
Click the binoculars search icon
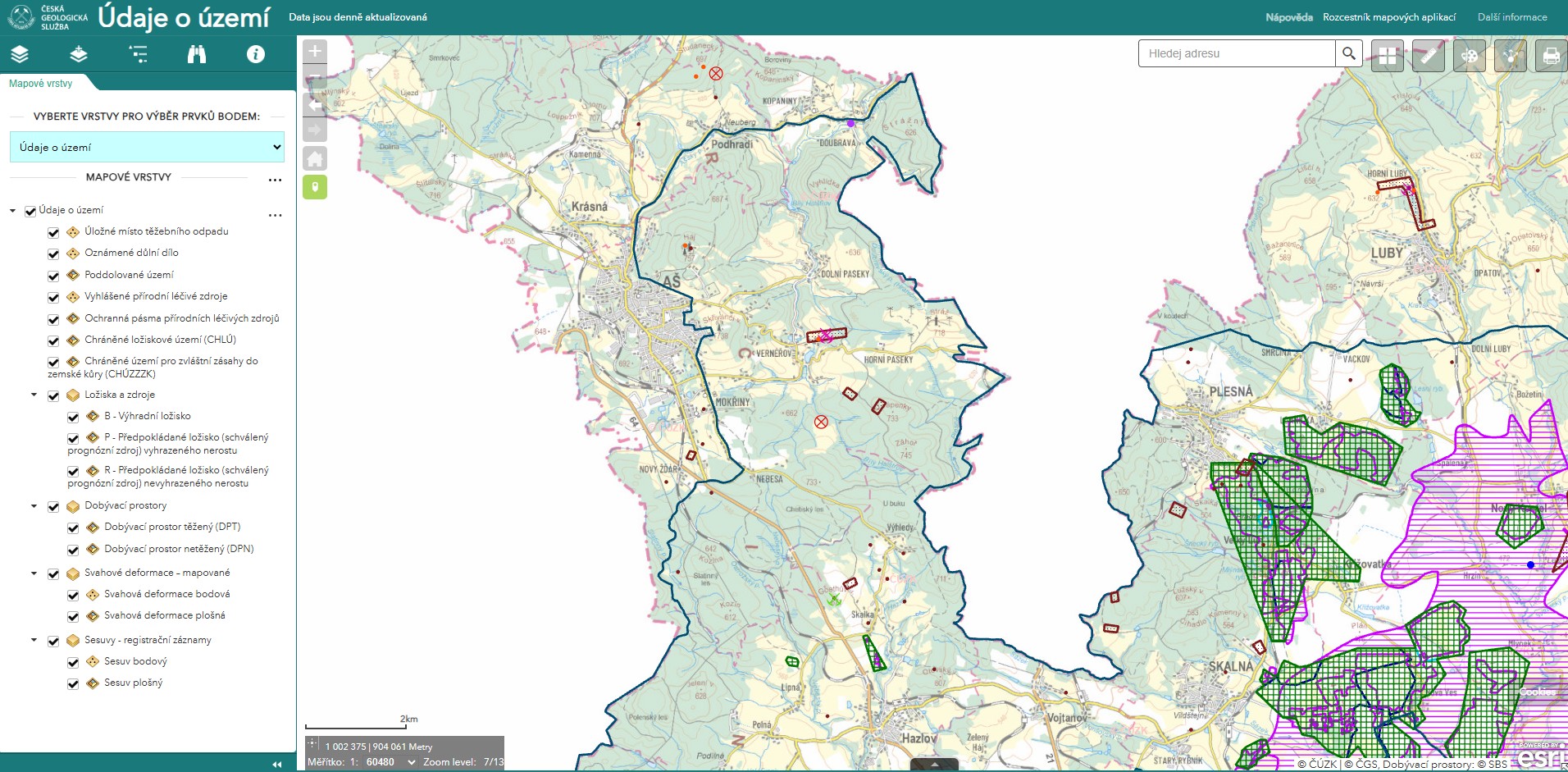click(x=197, y=55)
